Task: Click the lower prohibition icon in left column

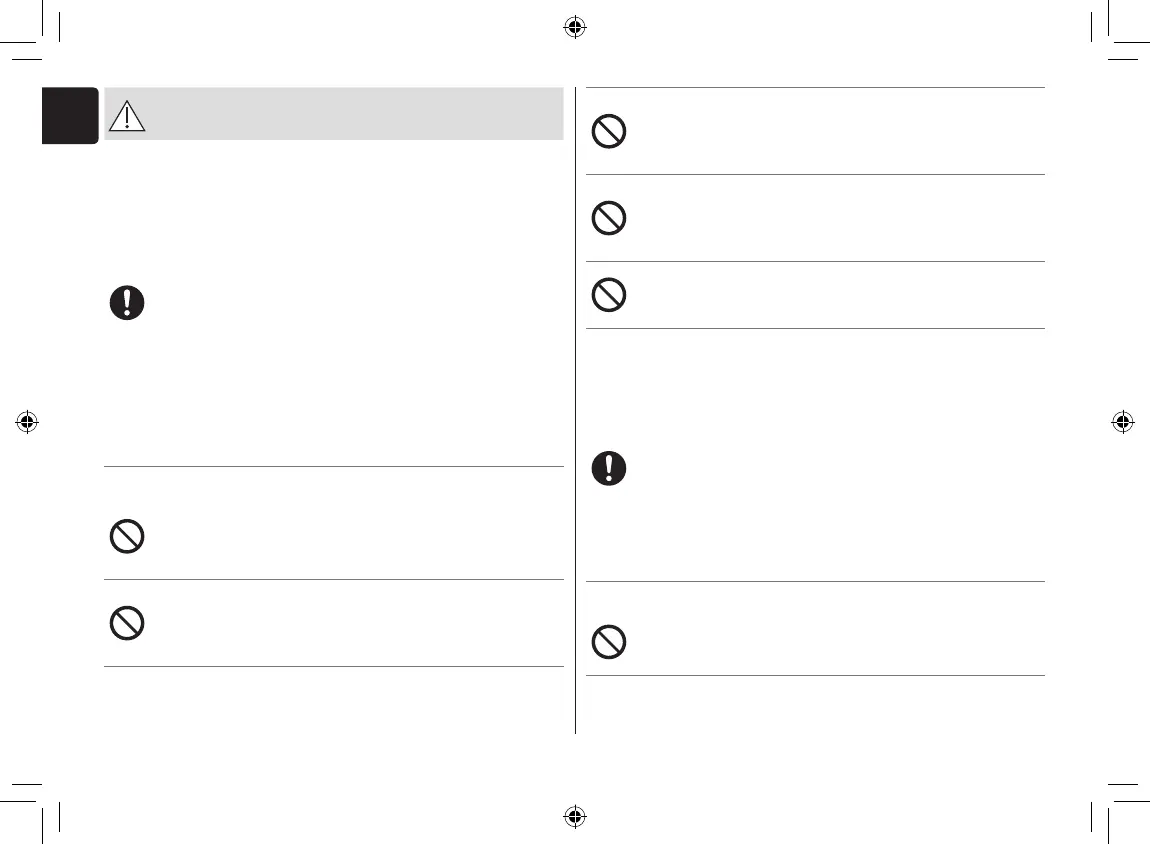Action: 127,624
